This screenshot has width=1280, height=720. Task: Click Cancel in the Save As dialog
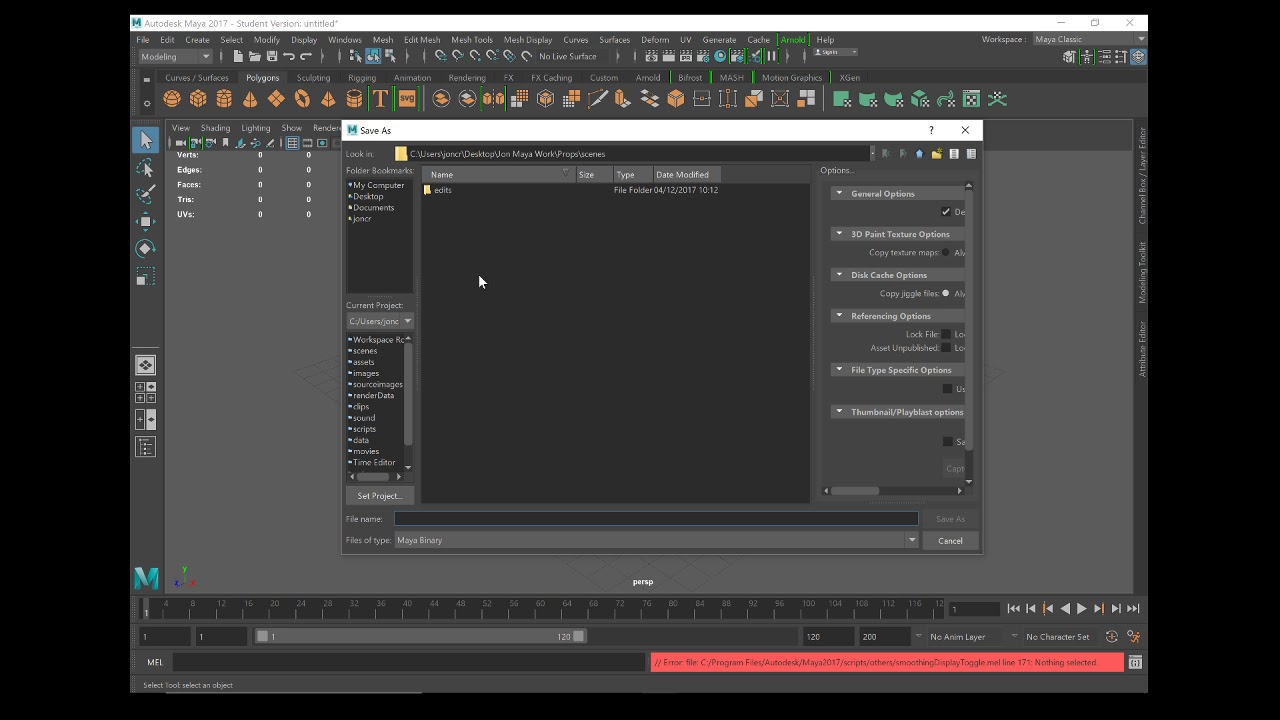point(950,541)
